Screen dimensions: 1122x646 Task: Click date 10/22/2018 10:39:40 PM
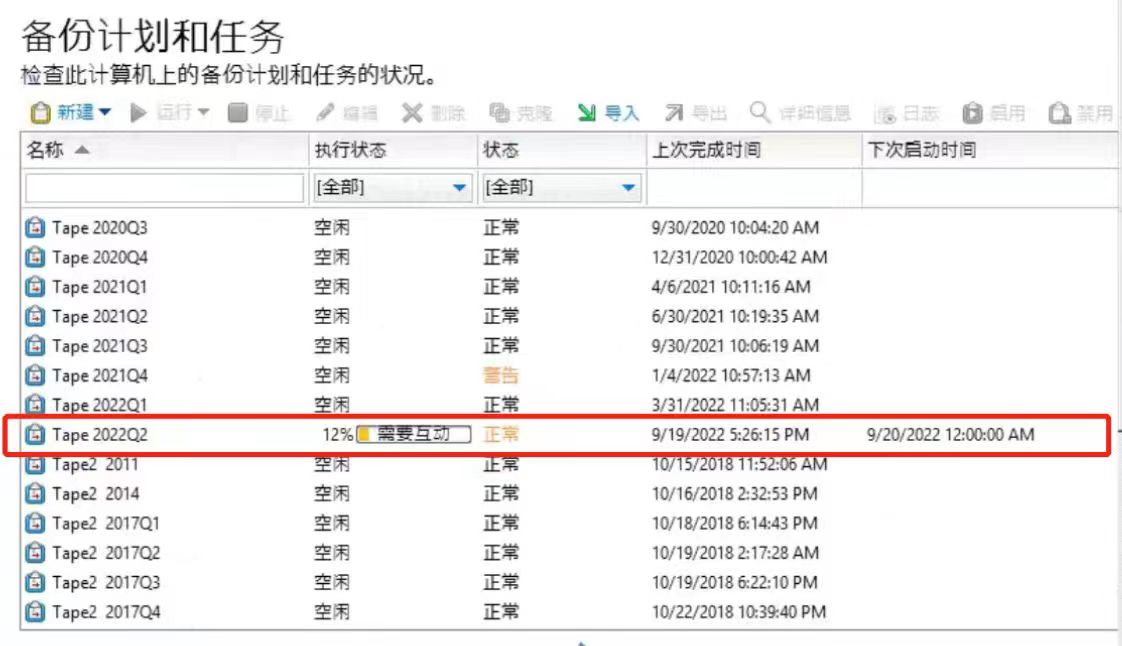point(738,612)
